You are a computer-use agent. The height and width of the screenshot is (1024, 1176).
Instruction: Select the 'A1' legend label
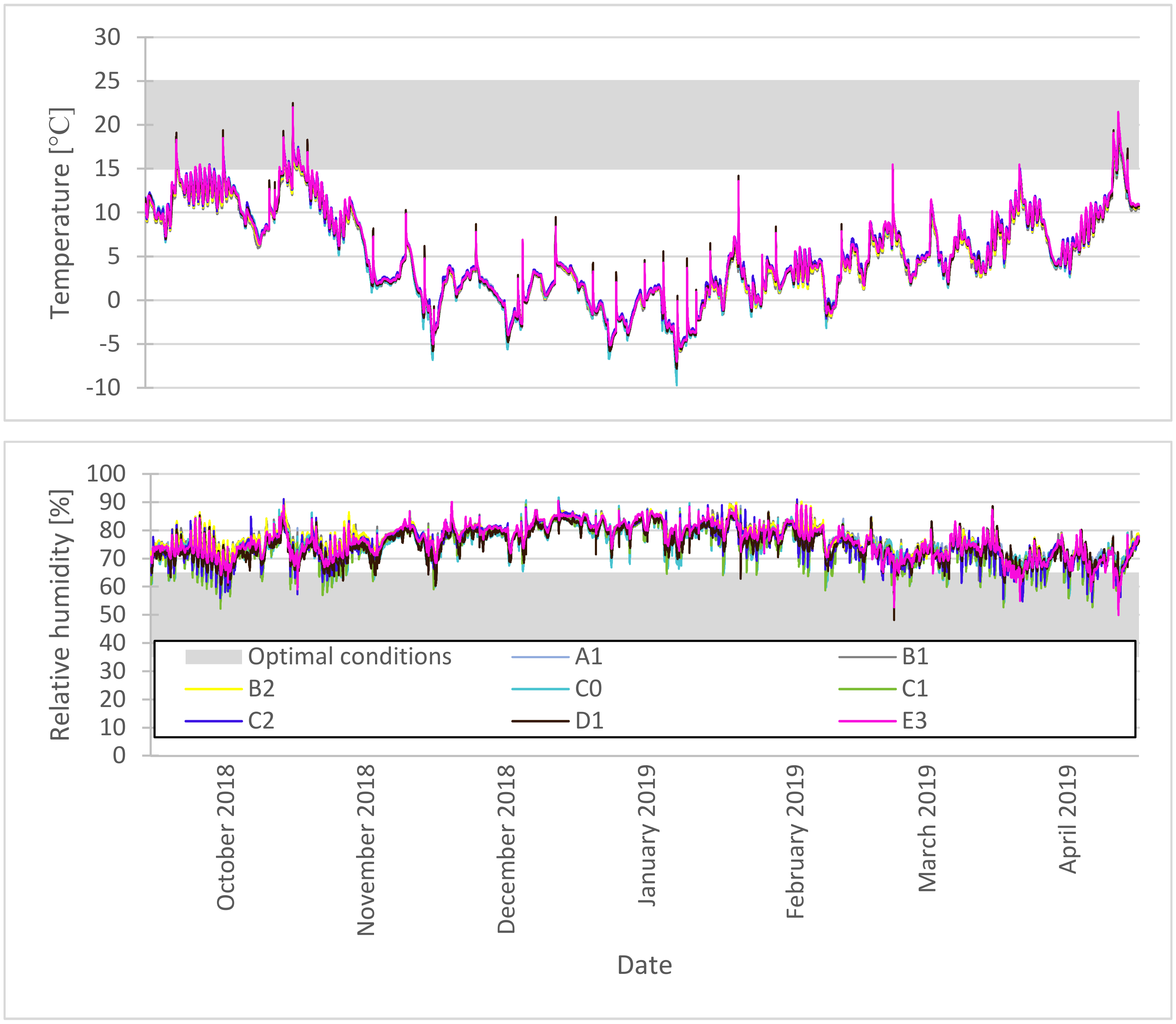click(589, 657)
